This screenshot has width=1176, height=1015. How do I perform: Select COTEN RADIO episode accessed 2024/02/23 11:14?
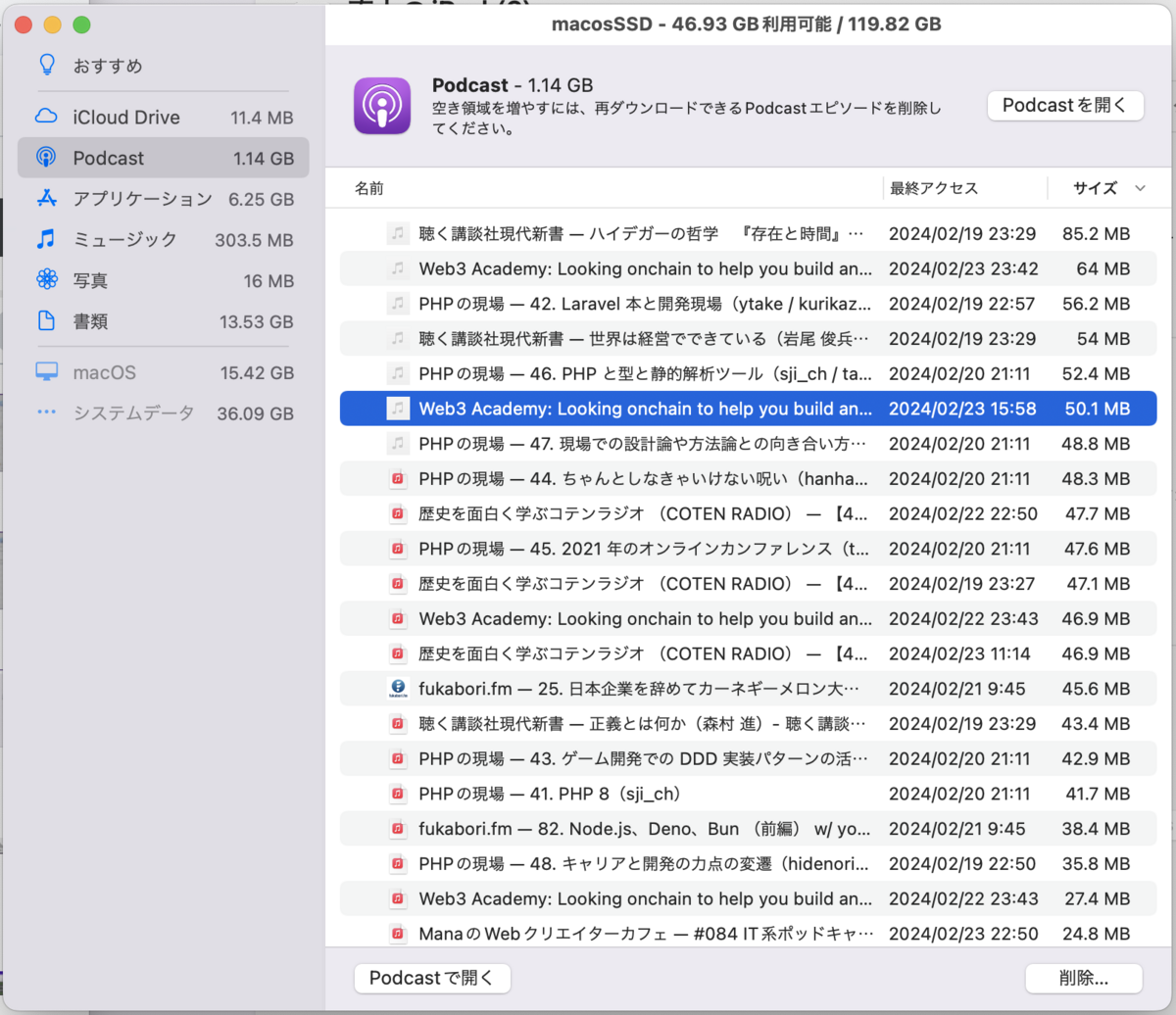point(748,653)
